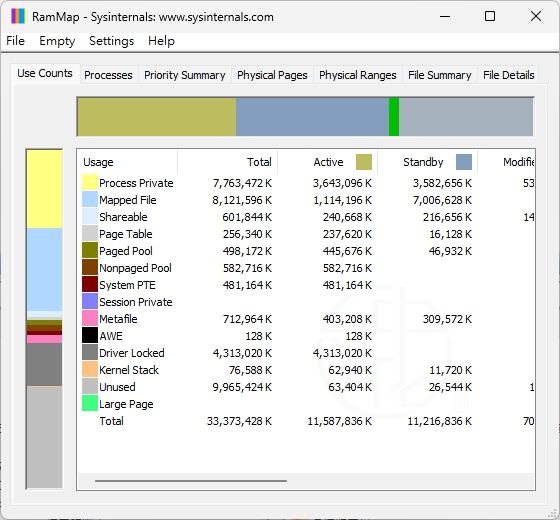Viewport: 560px width, 520px height.
Task: Click the brown Nonpaged Pool color swatch
Action: [x=90, y=267]
